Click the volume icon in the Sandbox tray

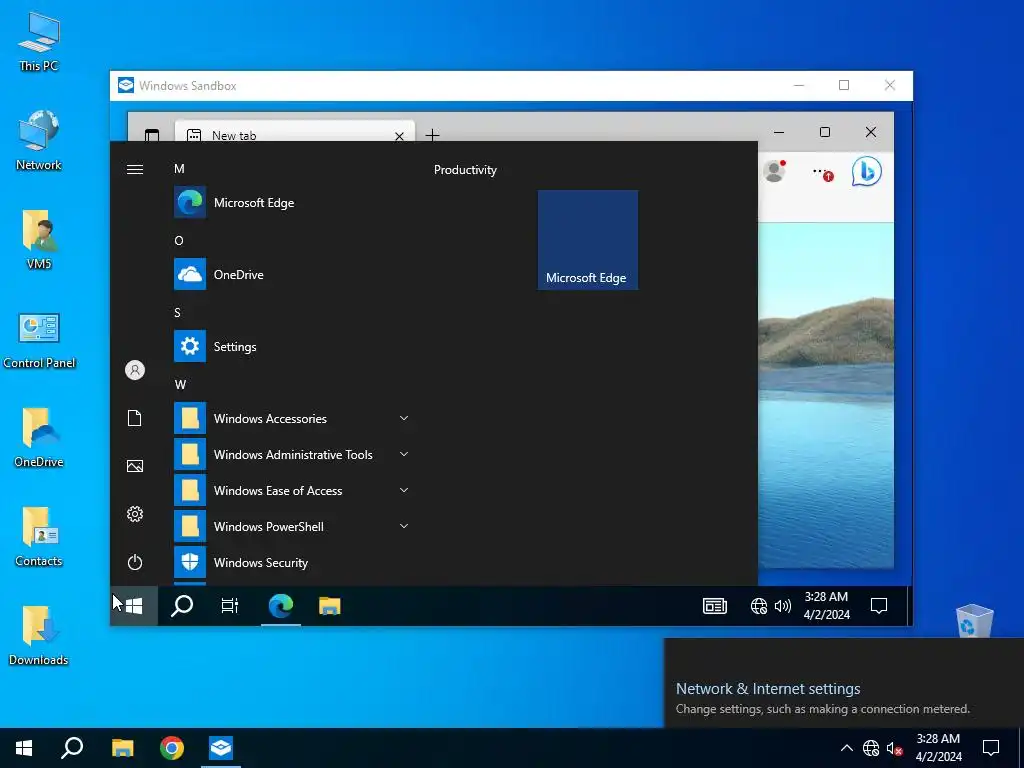click(782, 606)
